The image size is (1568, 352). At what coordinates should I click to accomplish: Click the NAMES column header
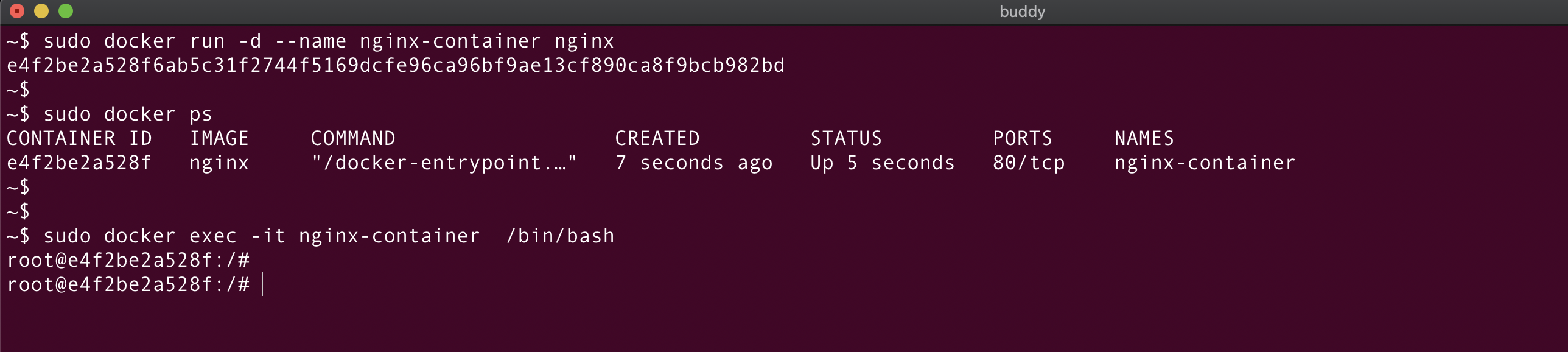[x=1144, y=138]
